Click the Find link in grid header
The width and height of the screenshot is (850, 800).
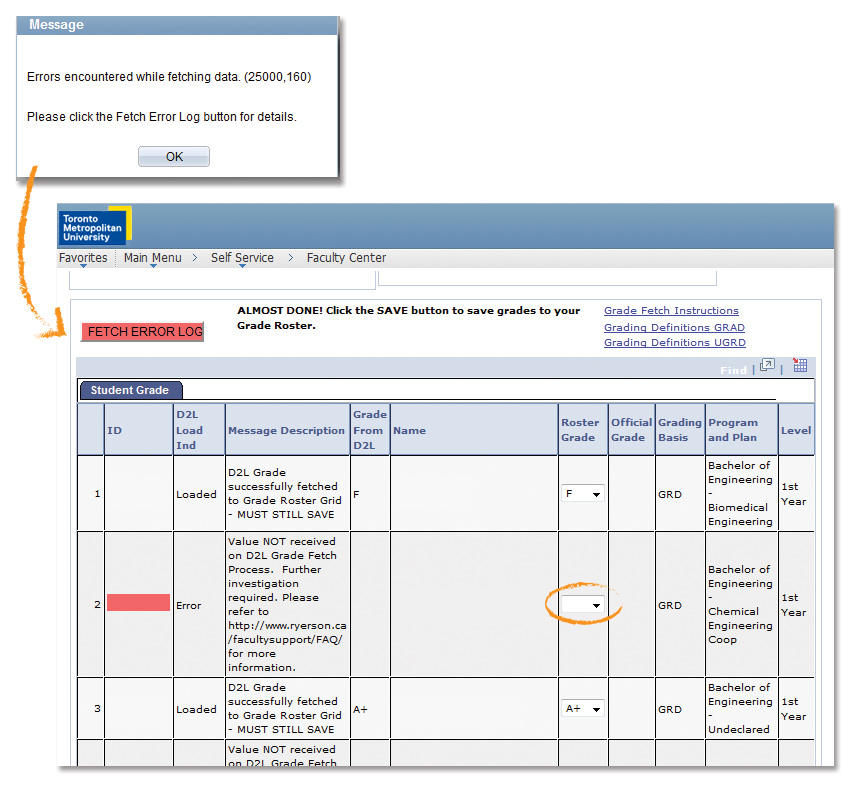(733, 370)
